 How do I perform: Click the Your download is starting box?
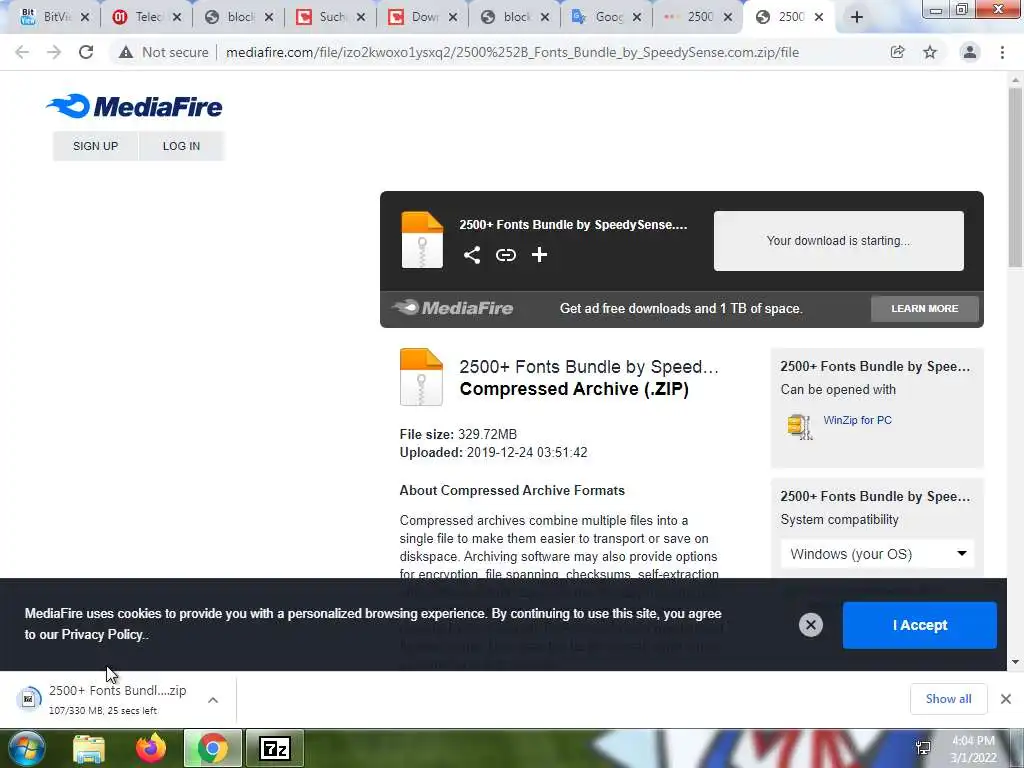pyautogui.click(x=839, y=240)
